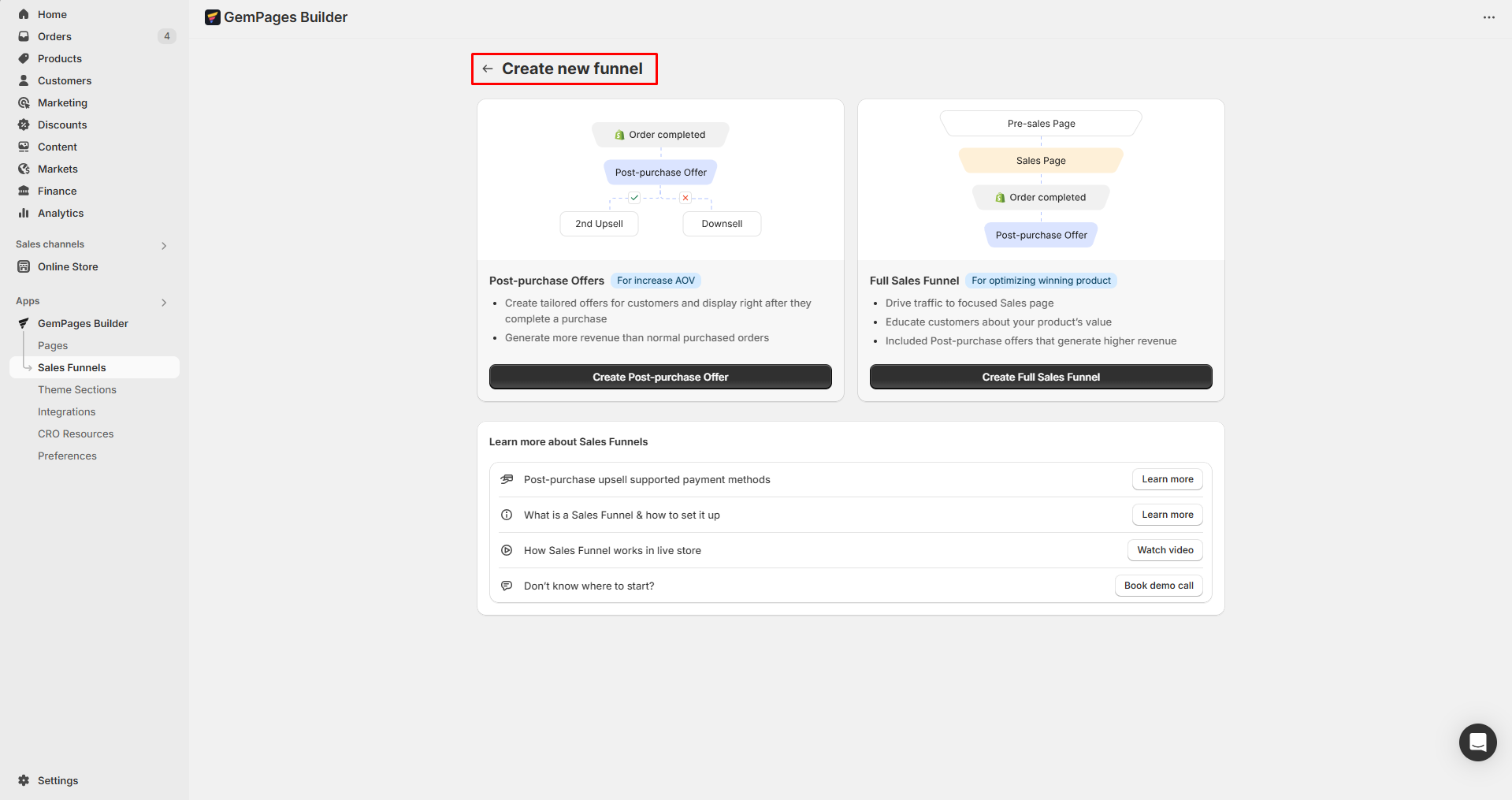This screenshot has width=1512, height=800.
Task: Click the info icon for What is a Sales Funnel
Action: point(507,515)
